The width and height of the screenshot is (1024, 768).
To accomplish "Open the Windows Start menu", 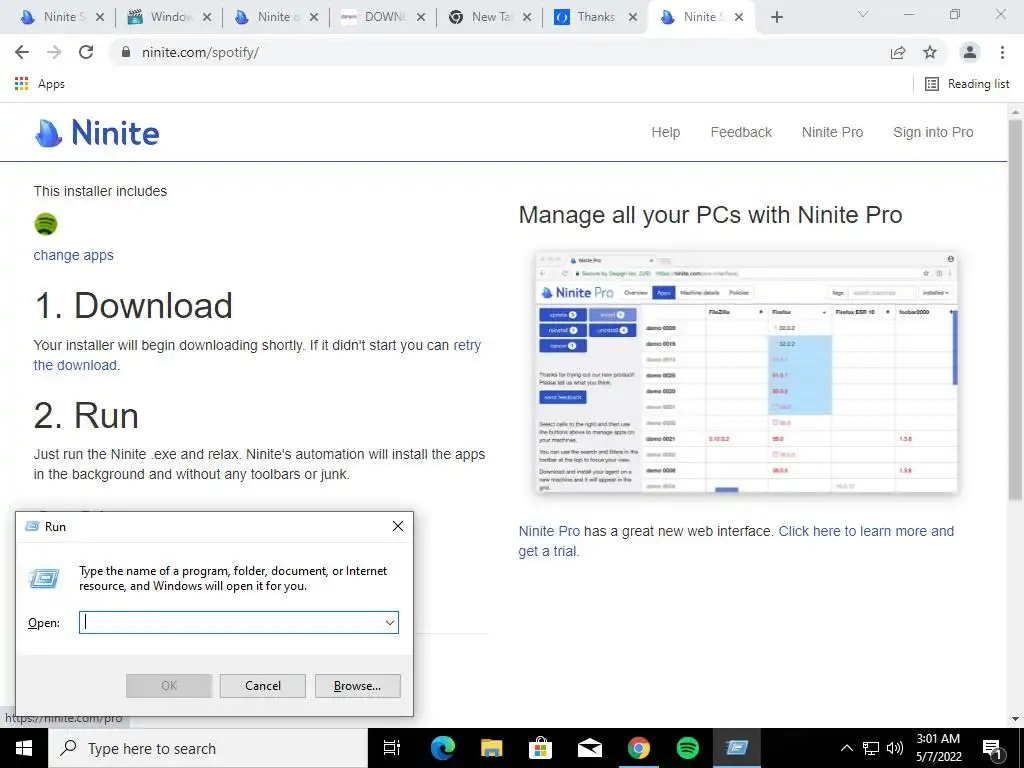I will (x=24, y=748).
